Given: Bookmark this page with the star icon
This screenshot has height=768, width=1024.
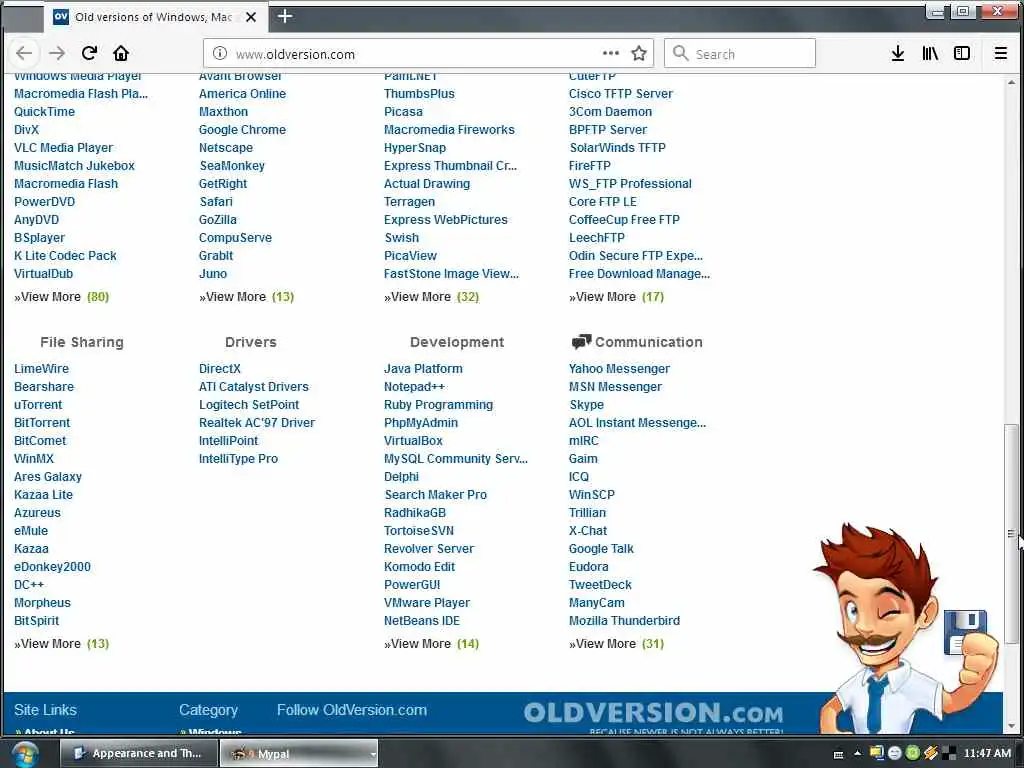Looking at the screenshot, I should 639,54.
